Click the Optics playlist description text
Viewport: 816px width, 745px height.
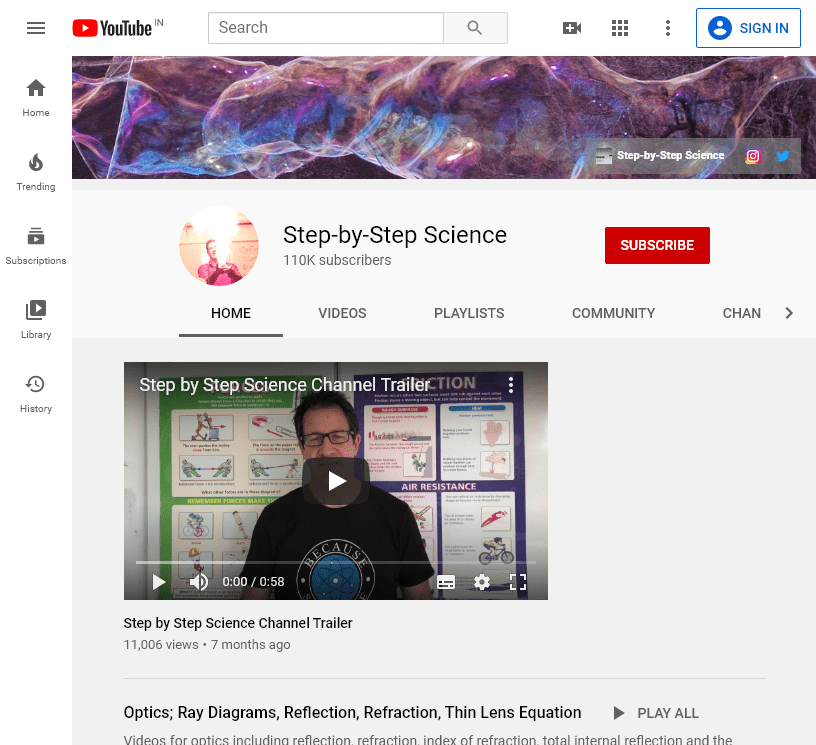428,739
